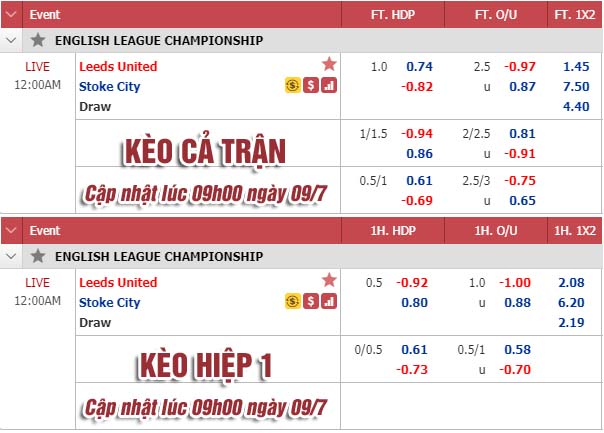Click the yellow coin icon in first-half Stoke City row
The height and width of the screenshot is (433, 604).
(293, 301)
